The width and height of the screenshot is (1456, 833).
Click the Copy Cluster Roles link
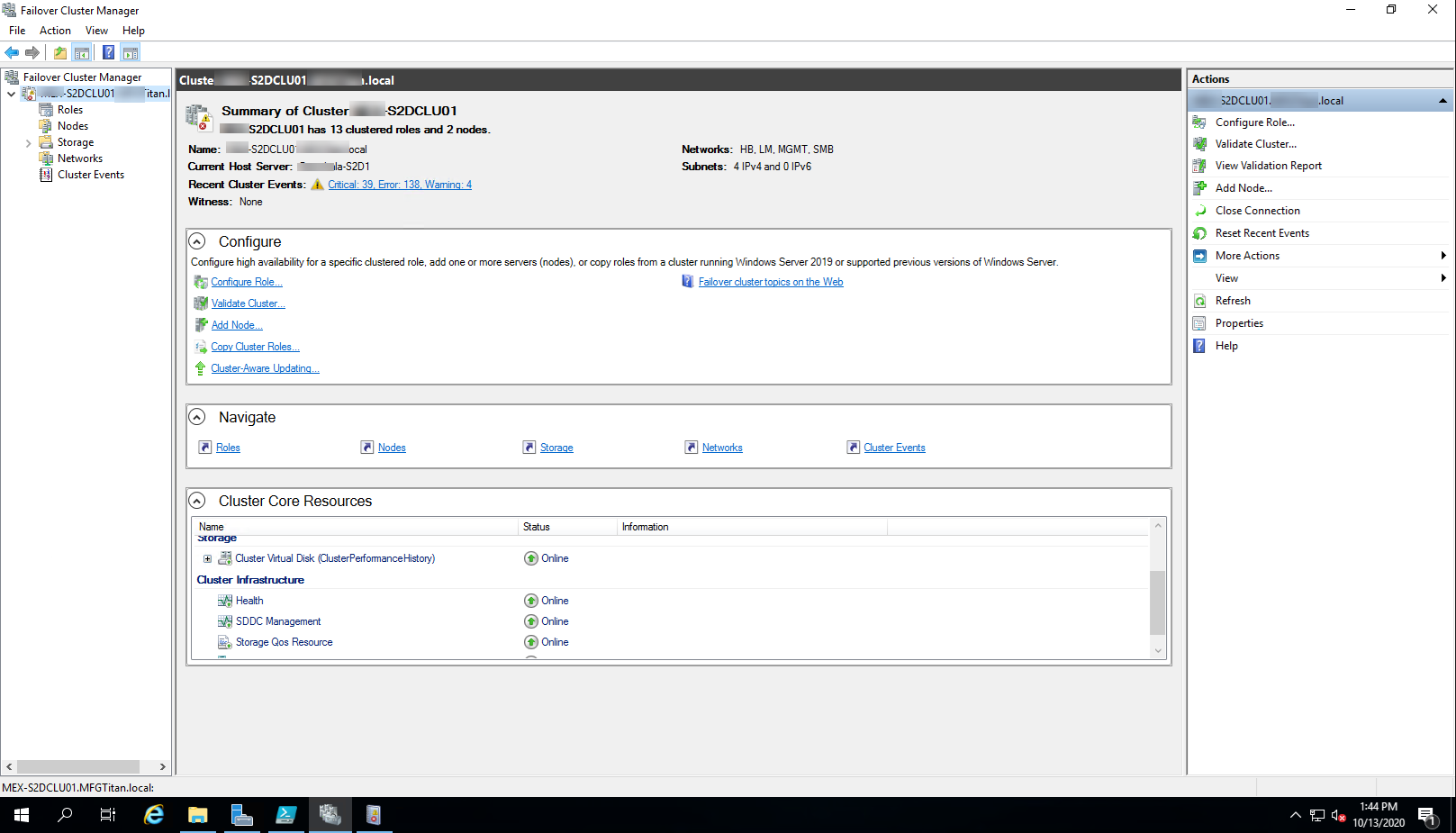(x=256, y=347)
